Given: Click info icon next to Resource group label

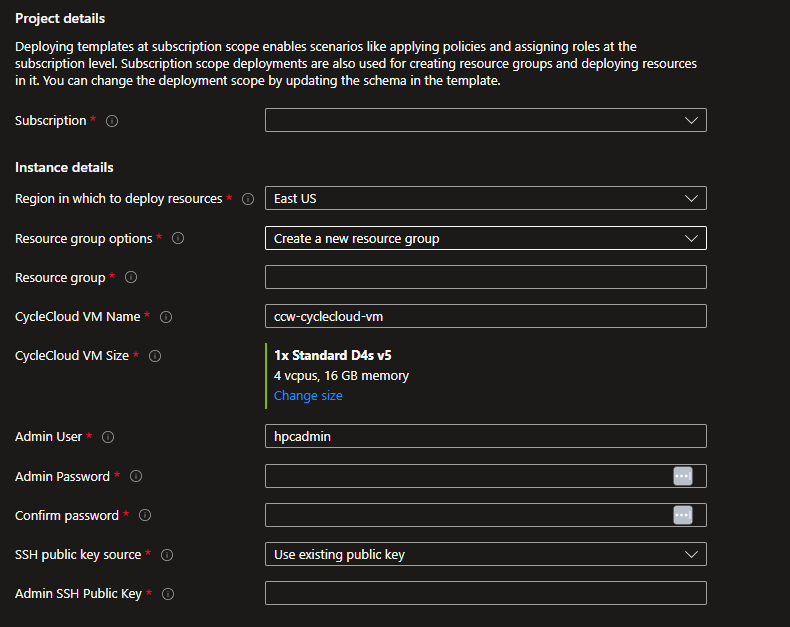Looking at the screenshot, I should pyautogui.click(x=131, y=277).
